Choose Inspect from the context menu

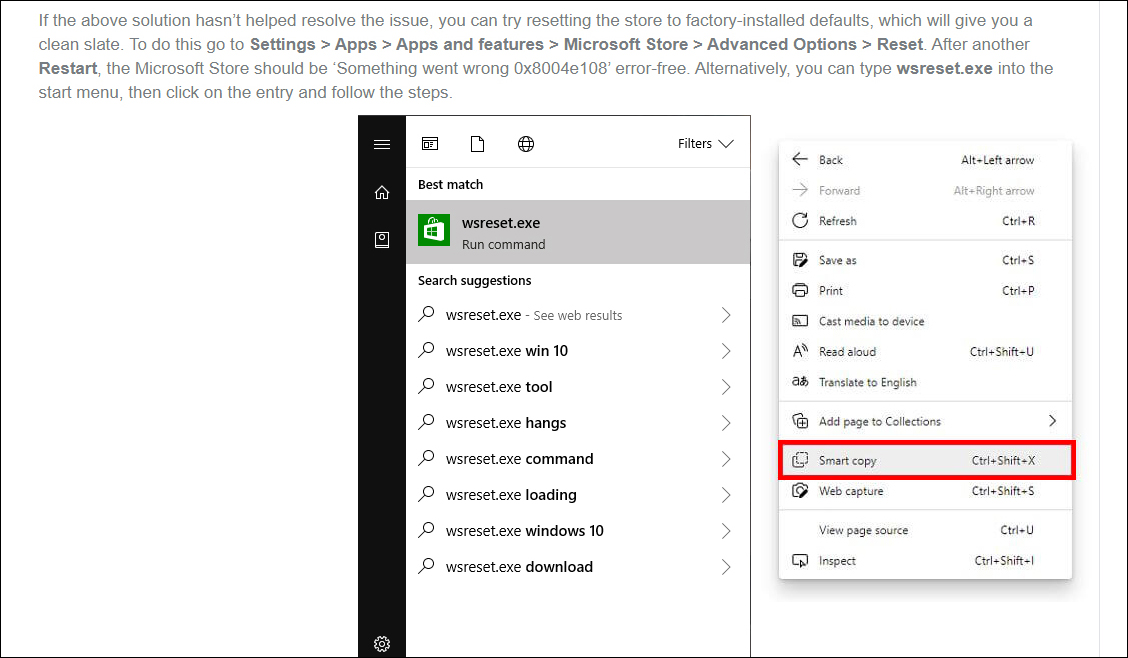(x=925, y=561)
